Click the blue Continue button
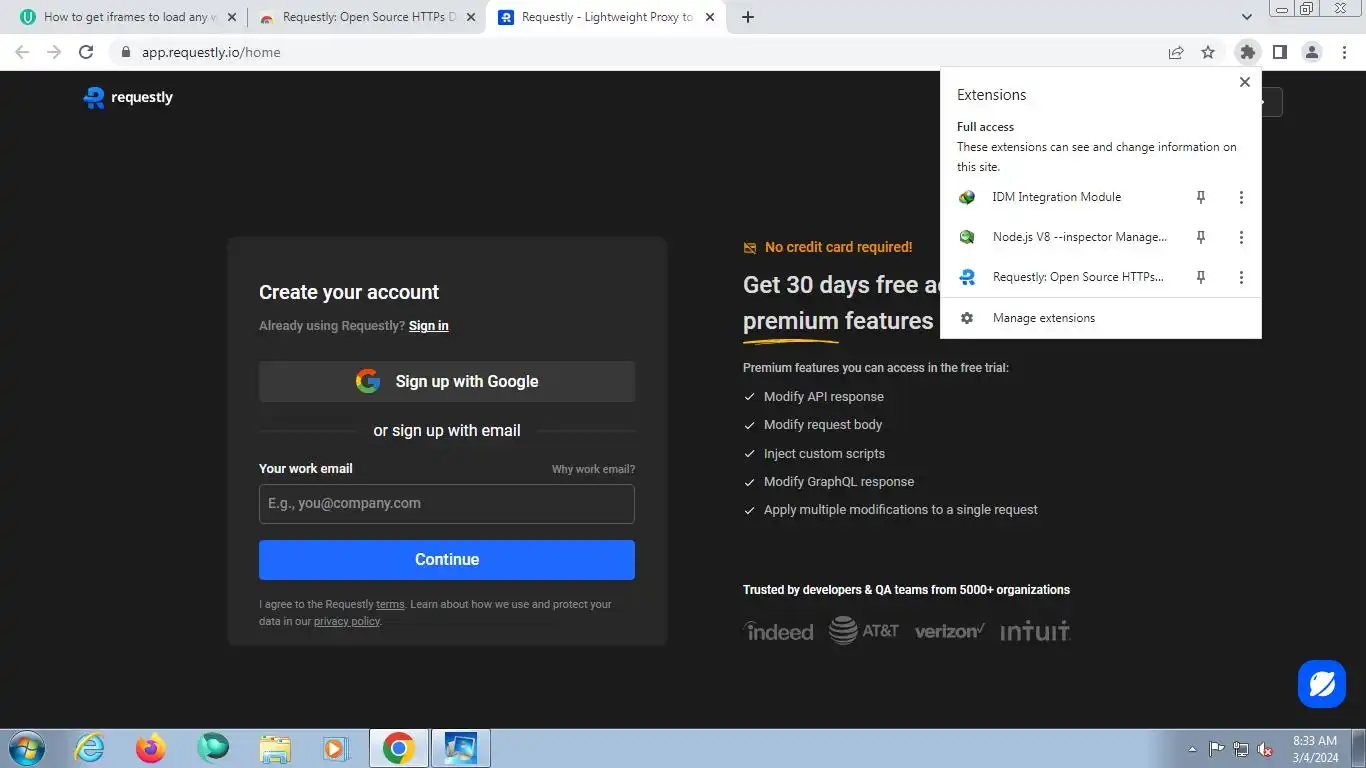 coord(447,560)
